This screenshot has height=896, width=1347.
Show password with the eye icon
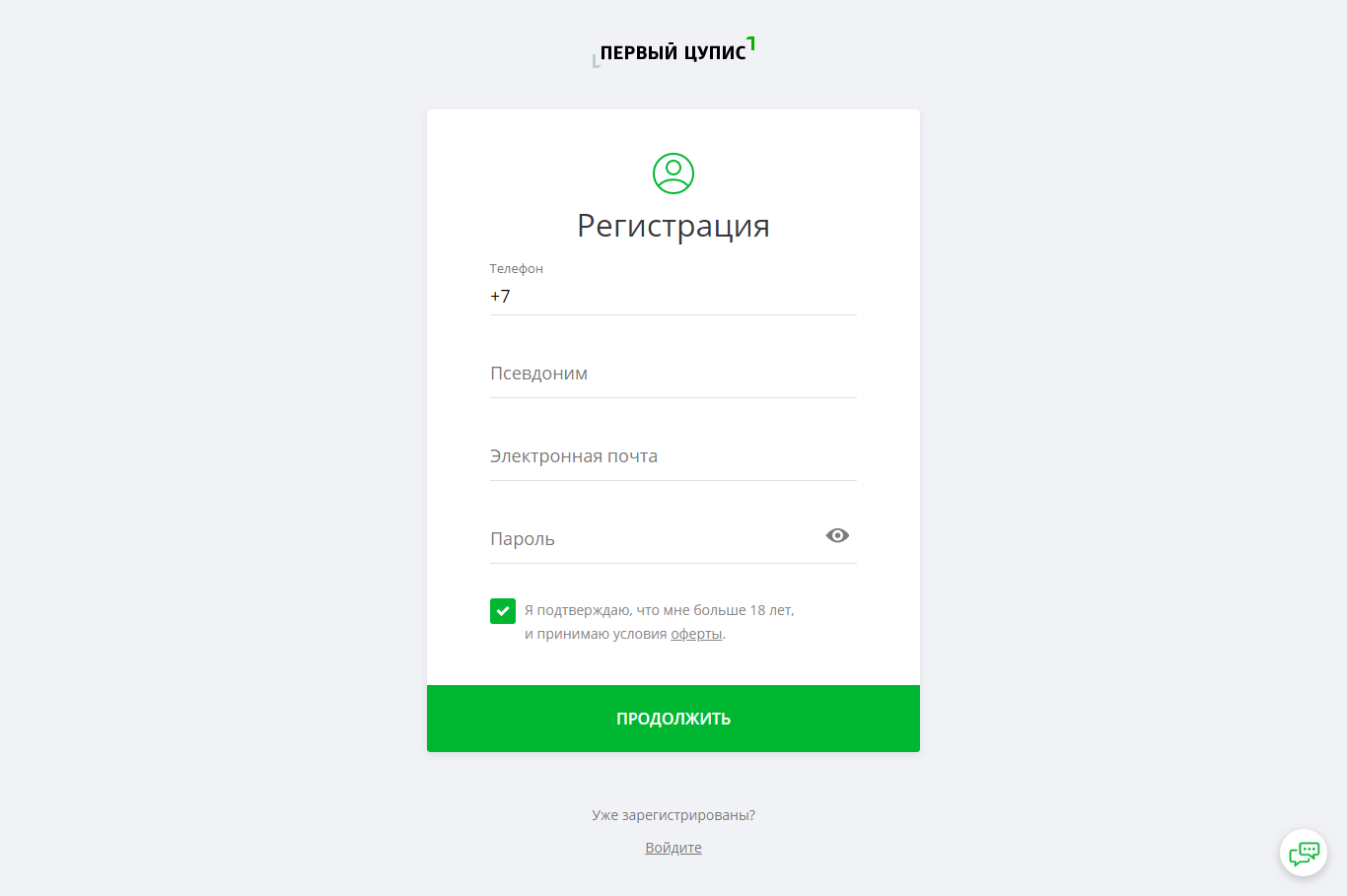pyautogui.click(x=837, y=535)
